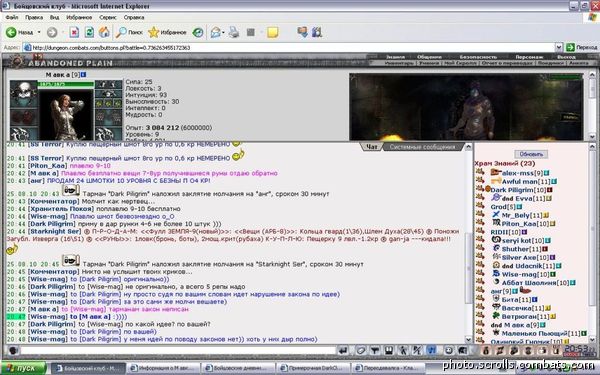This screenshot has height=375, width=600.
Task: Click seryi kot in the player list
Action: point(517,241)
